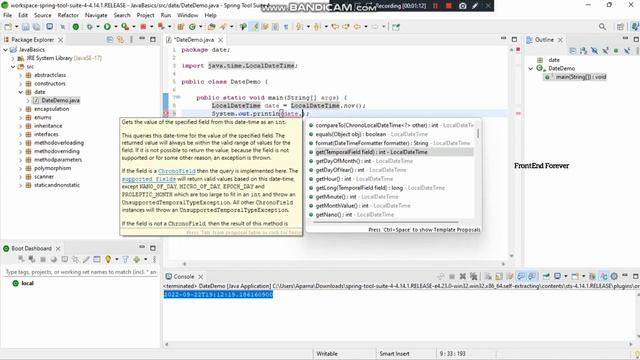The height and width of the screenshot is (360, 640).
Task: Select getDayOfMonth() proposal
Action: pos(391,161)
